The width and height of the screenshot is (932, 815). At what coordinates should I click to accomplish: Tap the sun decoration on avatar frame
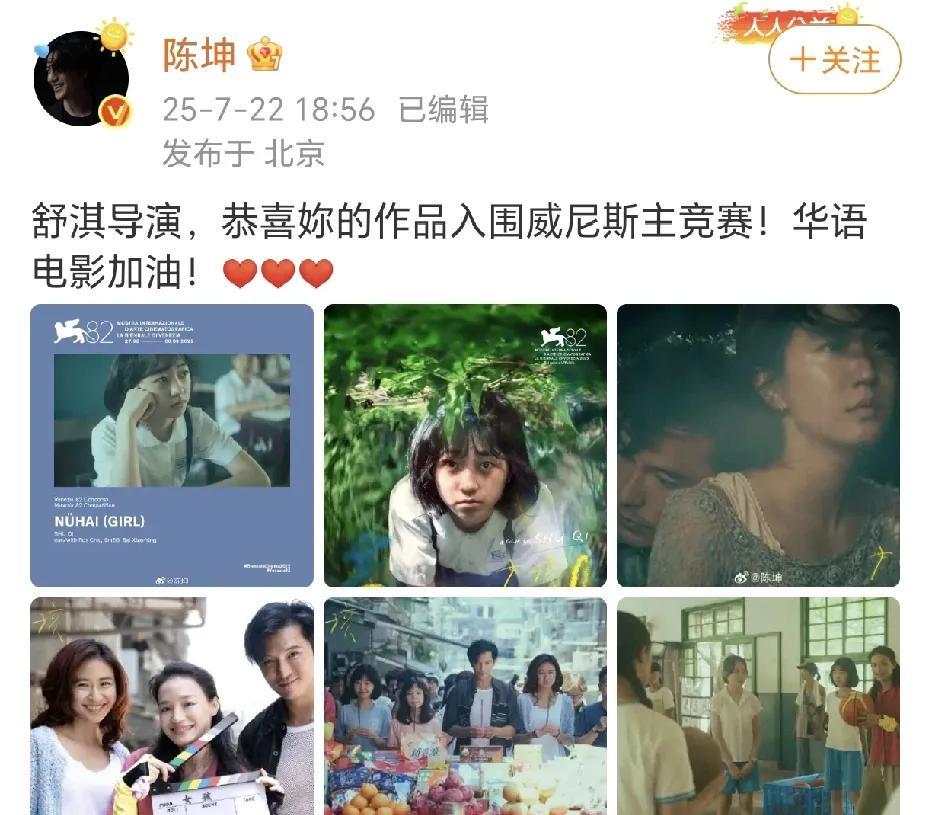[114, 34]
